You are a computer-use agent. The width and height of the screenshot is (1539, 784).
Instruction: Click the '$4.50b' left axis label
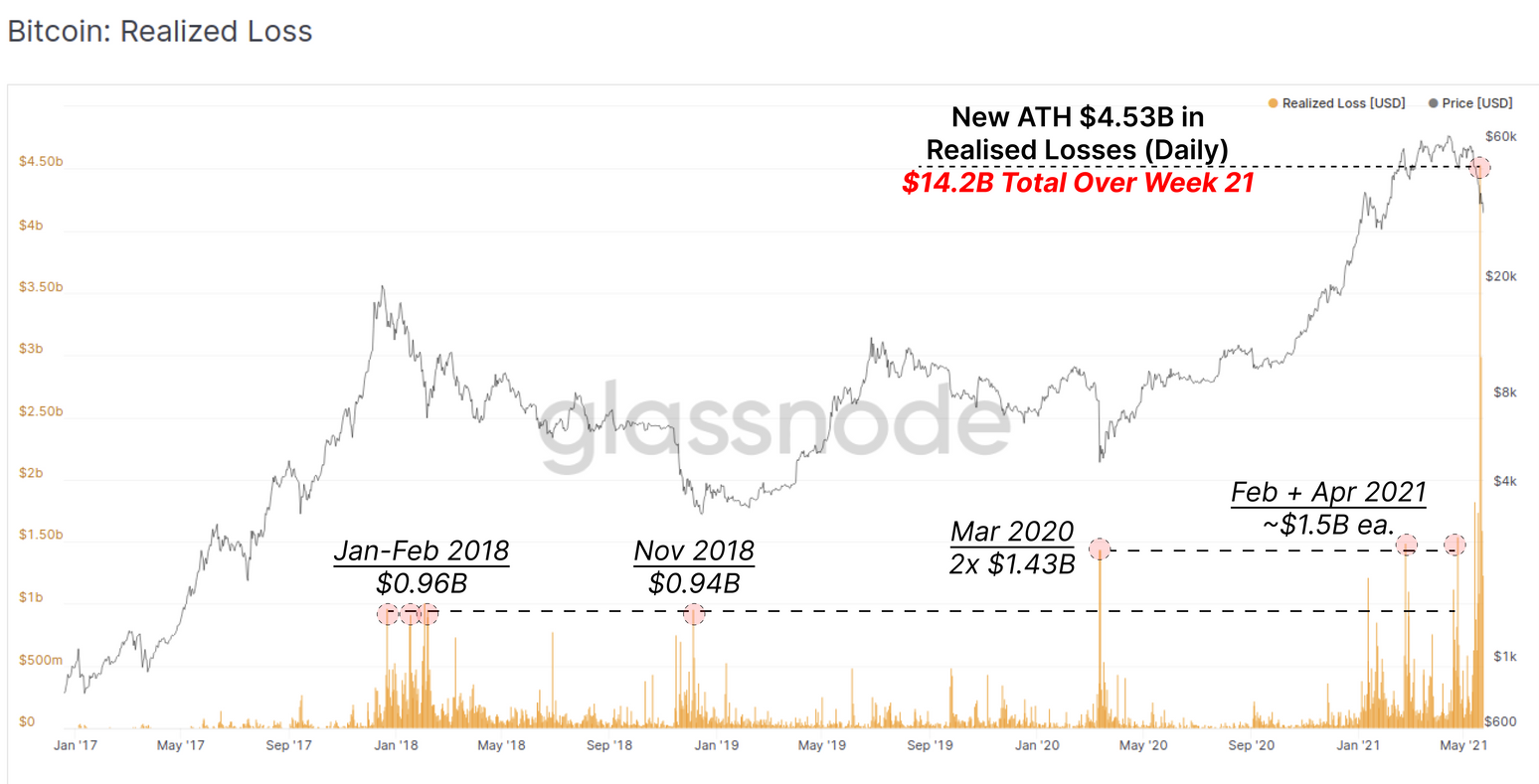coord(41,162)
